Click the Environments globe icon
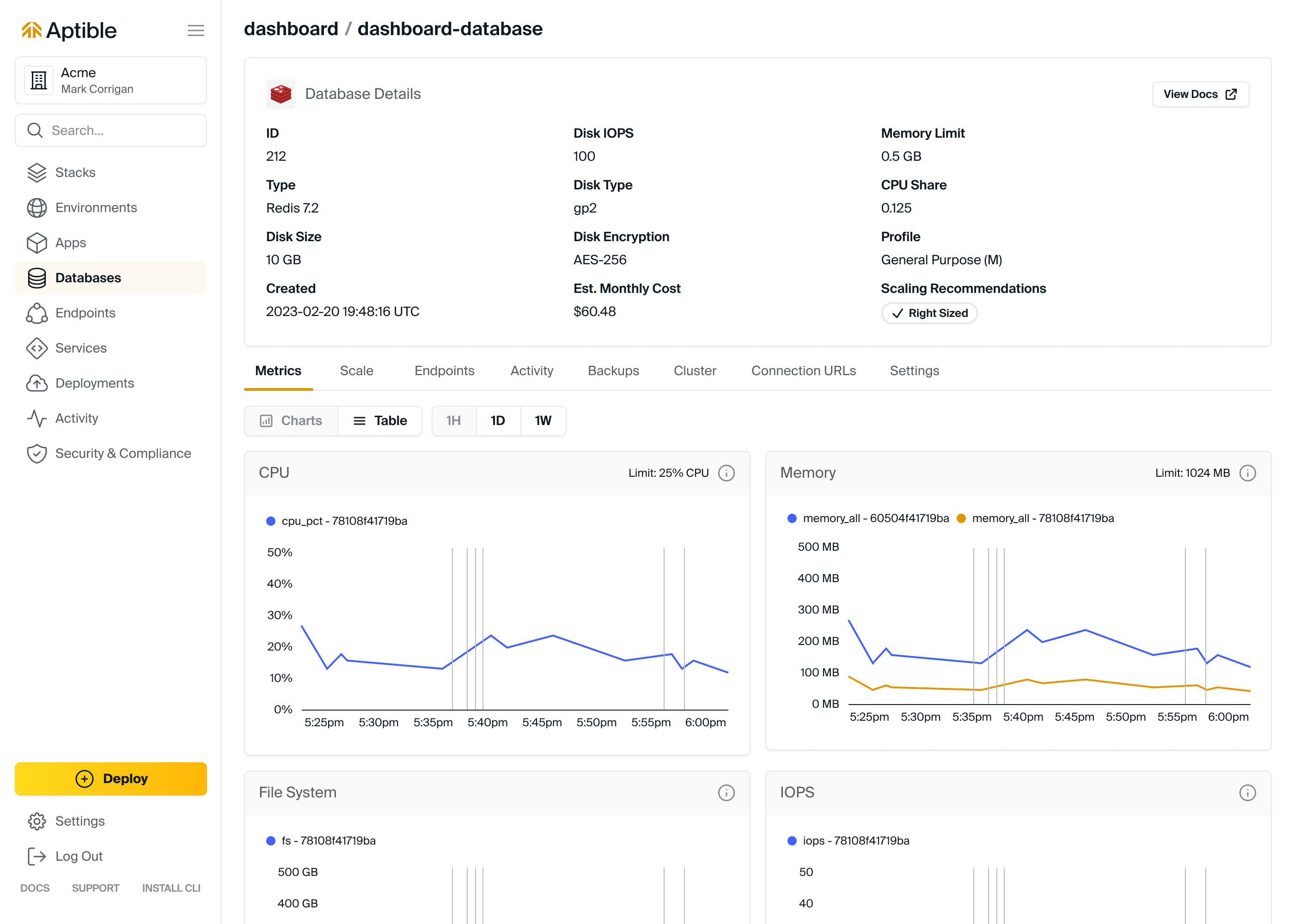The image size is (1294, 924). 37,208
